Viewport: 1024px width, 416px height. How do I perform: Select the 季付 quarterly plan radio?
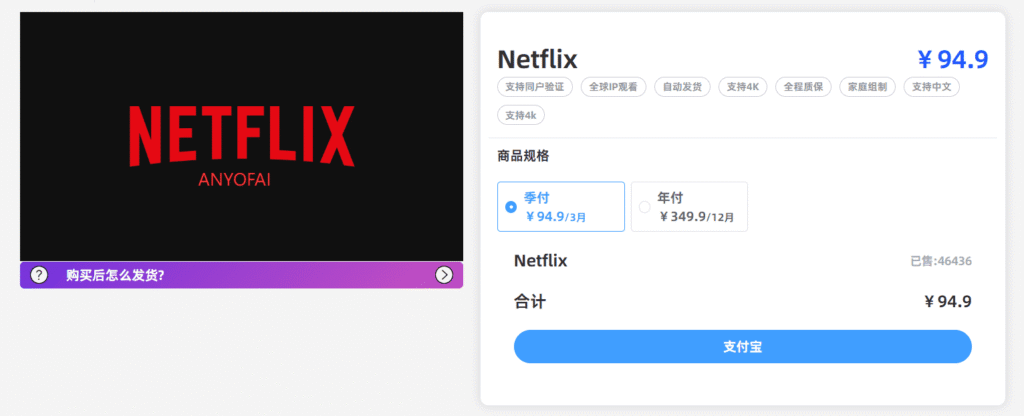click(511, 207)
